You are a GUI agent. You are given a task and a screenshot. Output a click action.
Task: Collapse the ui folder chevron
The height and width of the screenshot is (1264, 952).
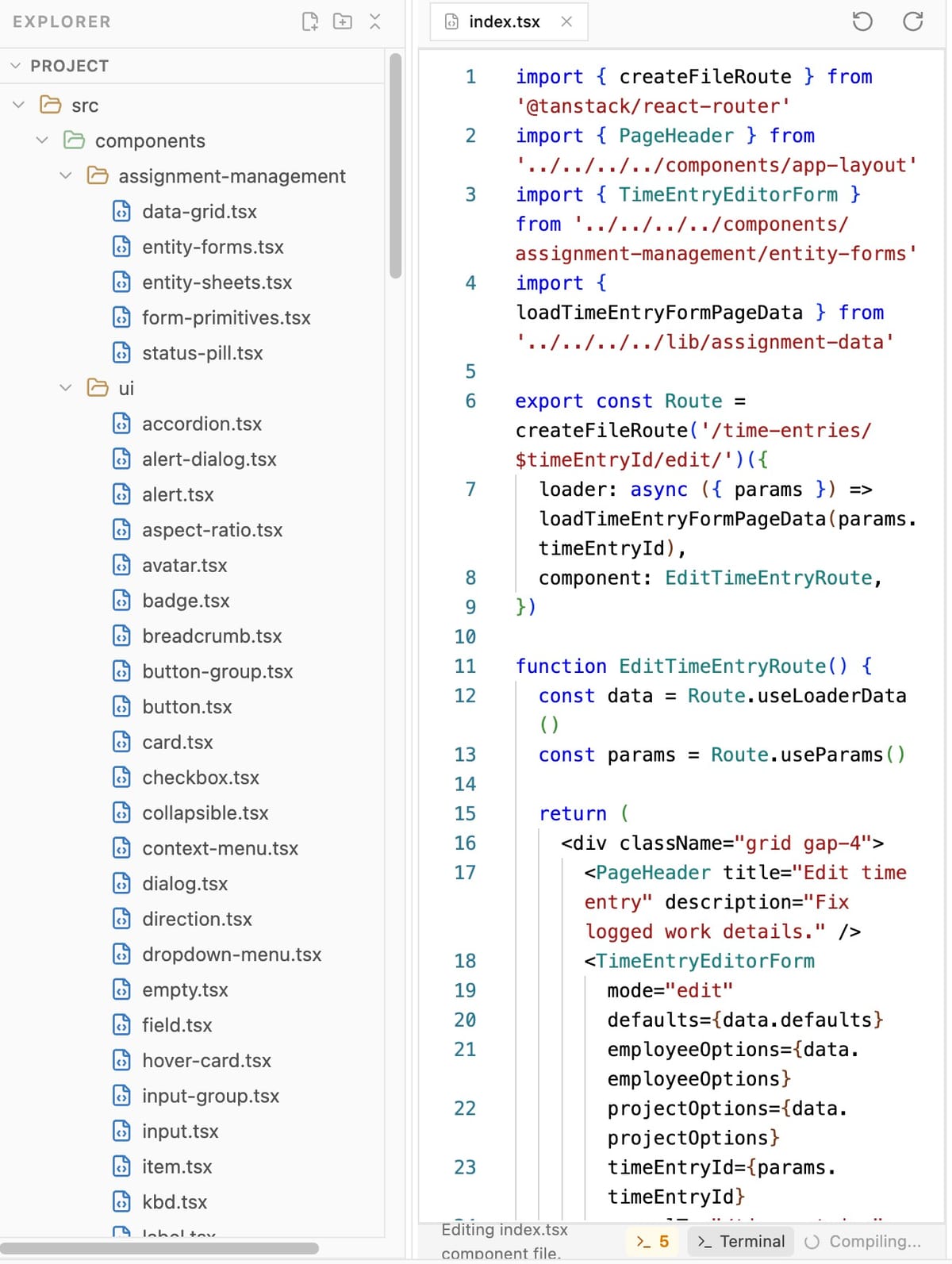(66, 388)
